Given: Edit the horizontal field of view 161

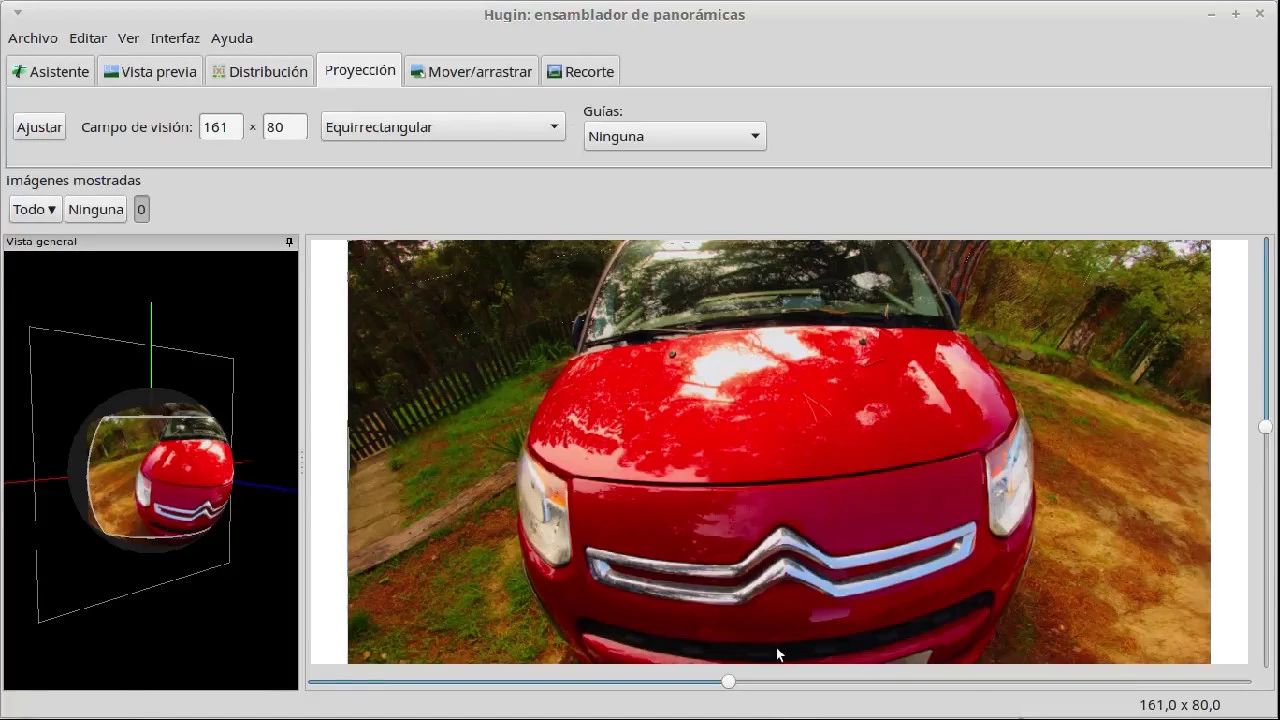Looking at the screenshot, I should click(221, 127).
